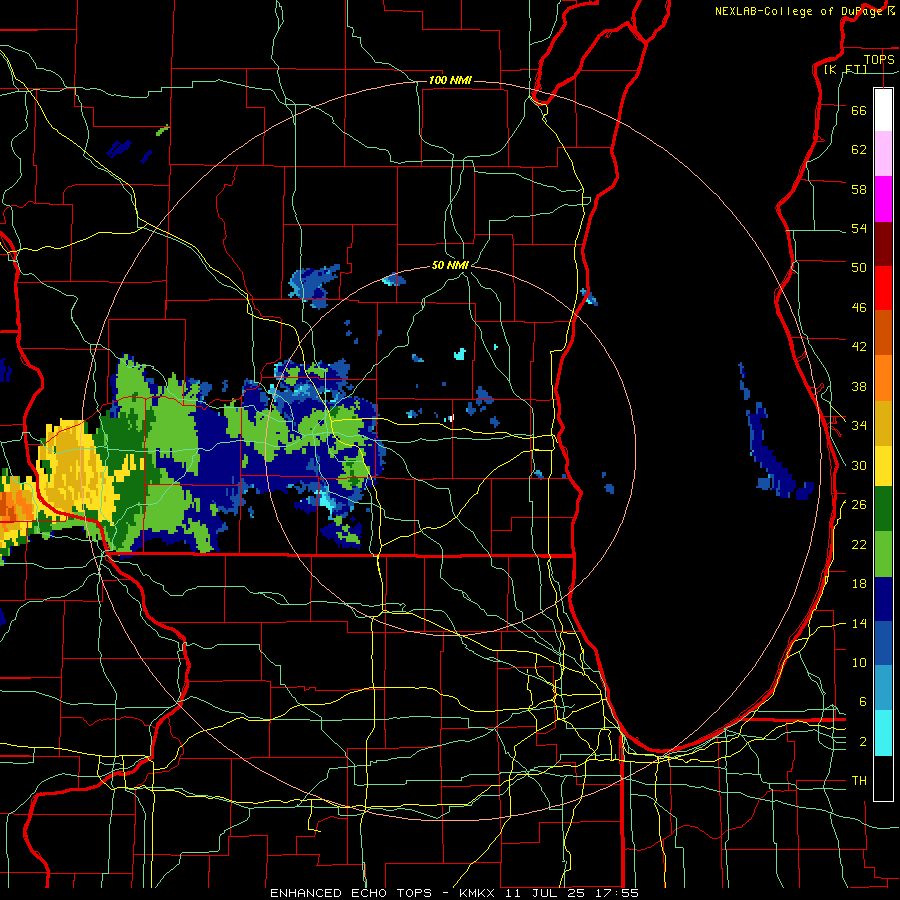The height and width of the screenshot is (900, 900).
Task: Click the '30' legend value
Action: [x=859, y=465]
